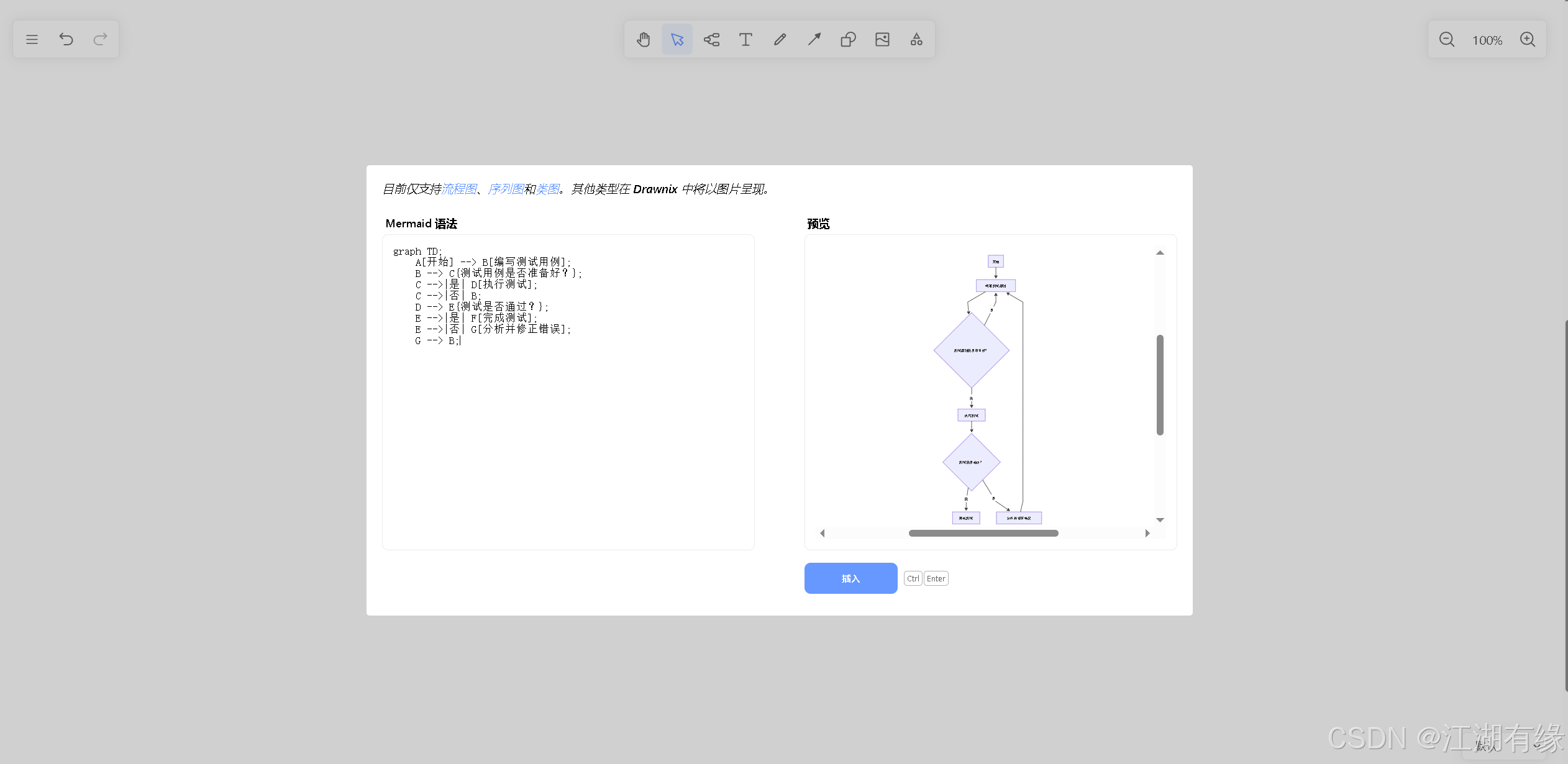Click inside the Mermaid syntax editor

567,391
